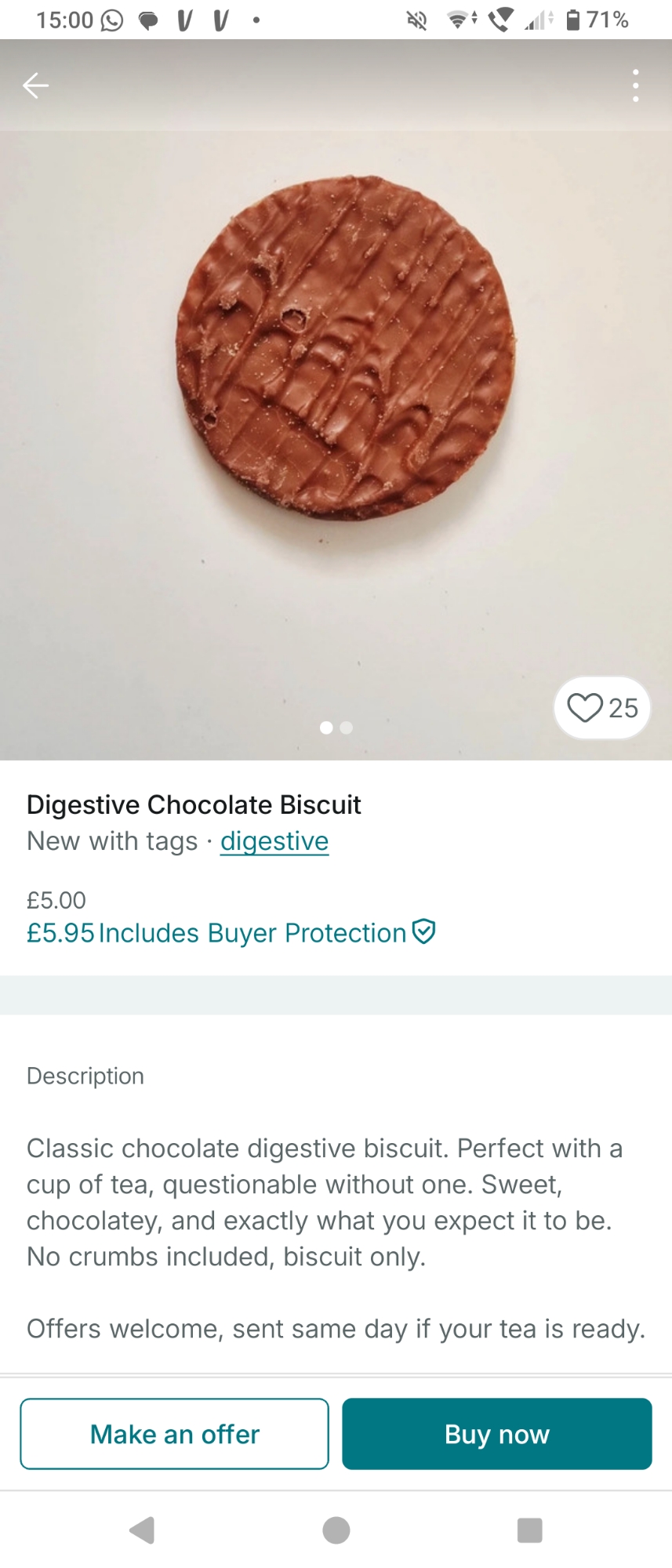Viewport: 672px width, 1568px height.
Task: Tap the Android recent apps button
Action: click(x=529, y=1530)
